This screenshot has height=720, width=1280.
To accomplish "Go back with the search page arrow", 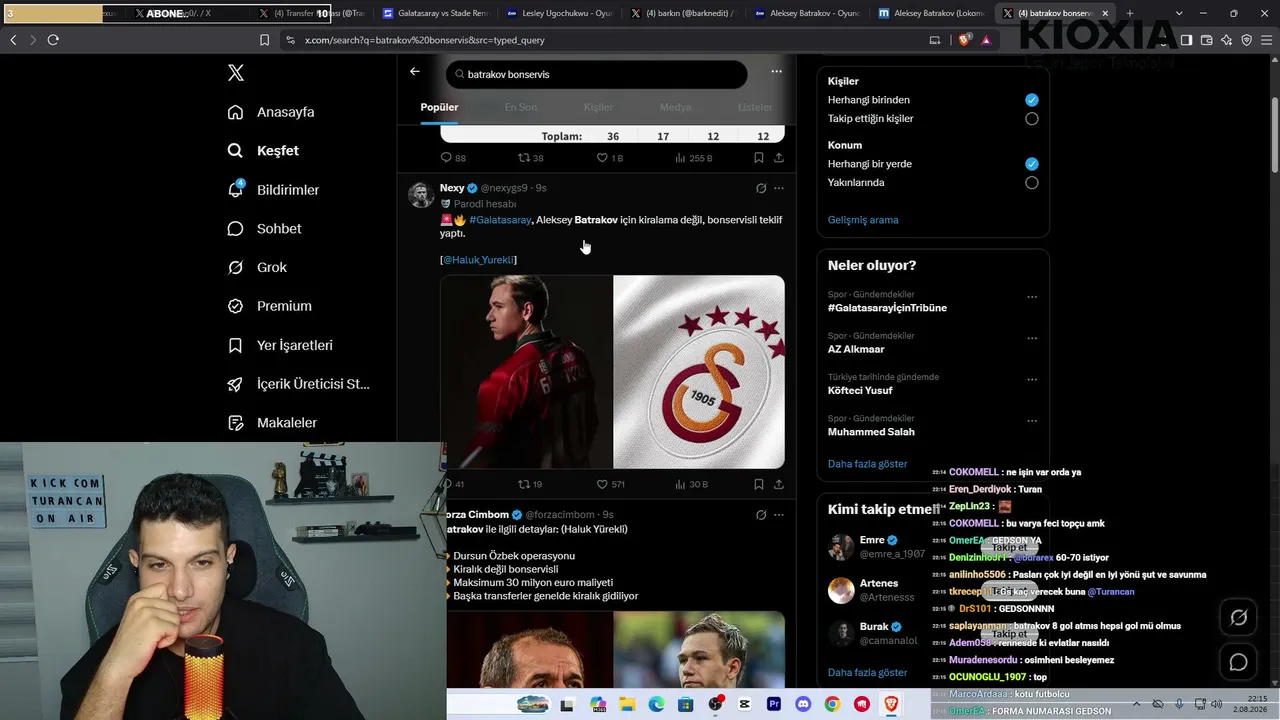I will pyautogui.click(x=415, y=72).
